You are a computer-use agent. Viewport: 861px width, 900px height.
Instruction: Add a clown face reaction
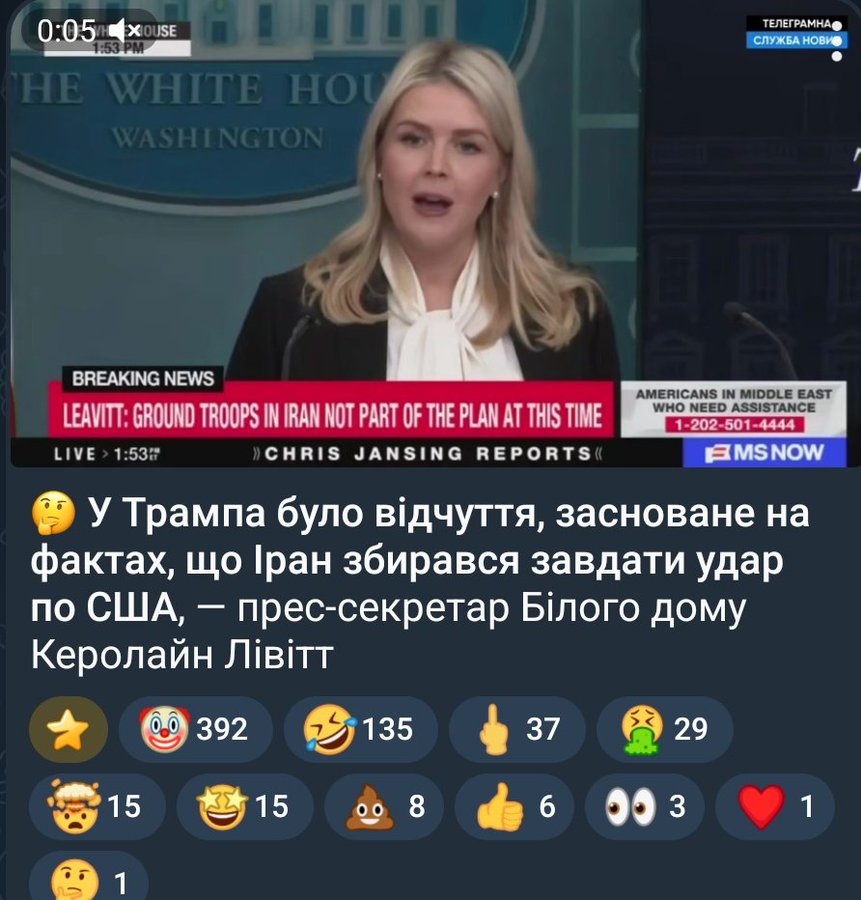196,729
